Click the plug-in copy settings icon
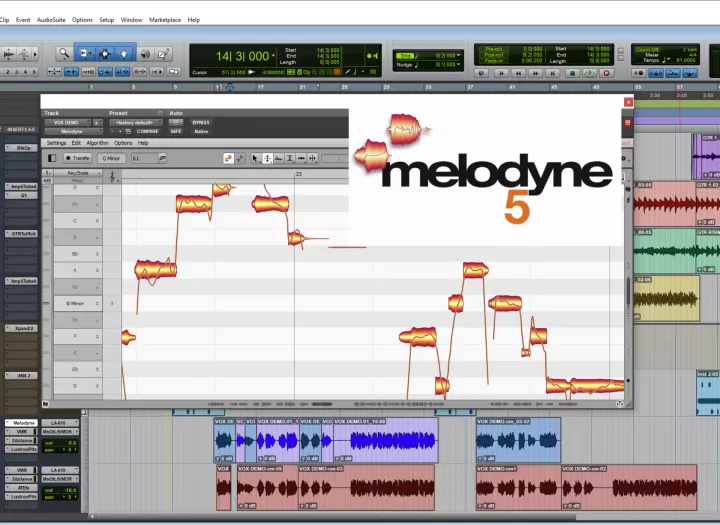 click(x=128, y=131)
